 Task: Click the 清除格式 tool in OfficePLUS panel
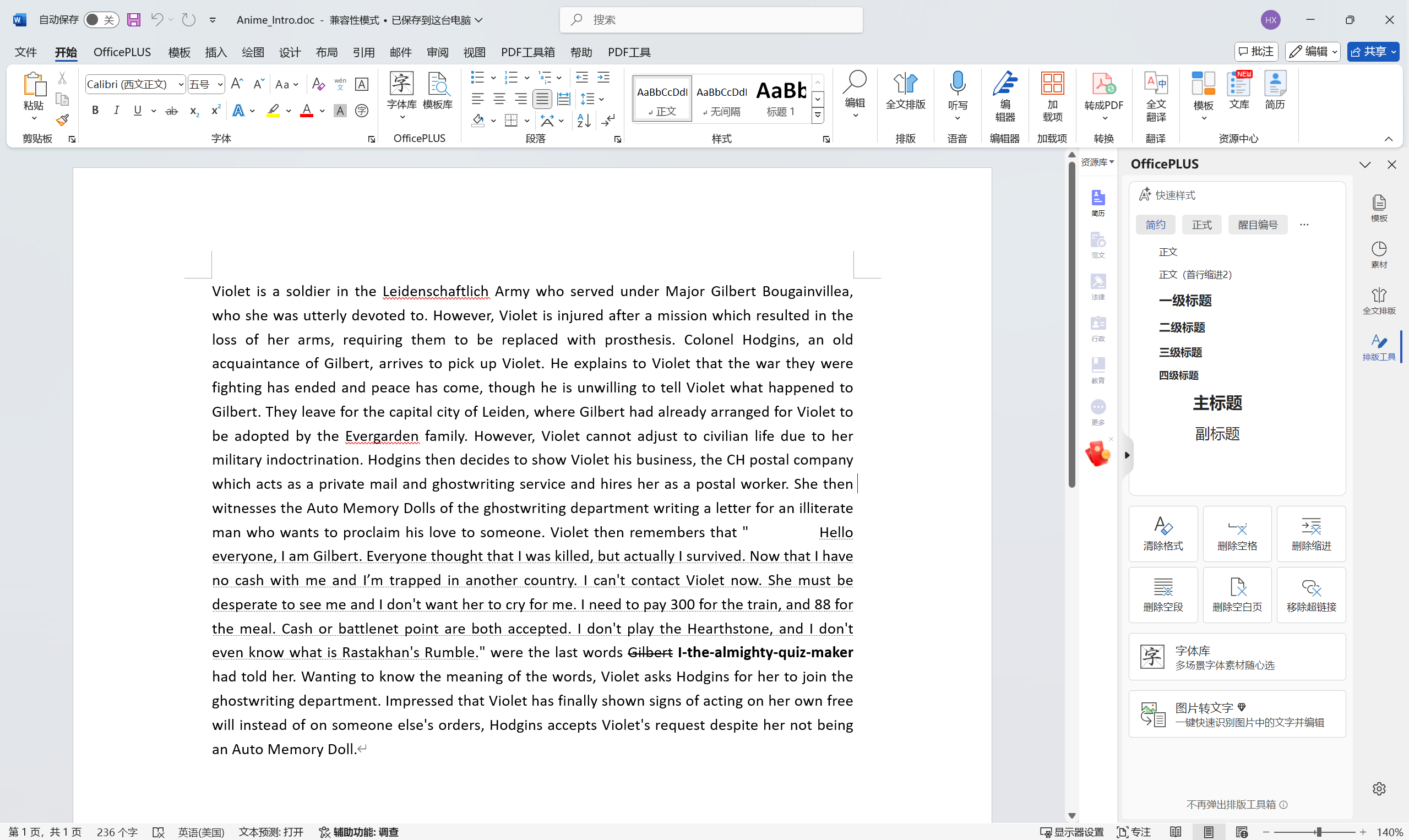1163,534
